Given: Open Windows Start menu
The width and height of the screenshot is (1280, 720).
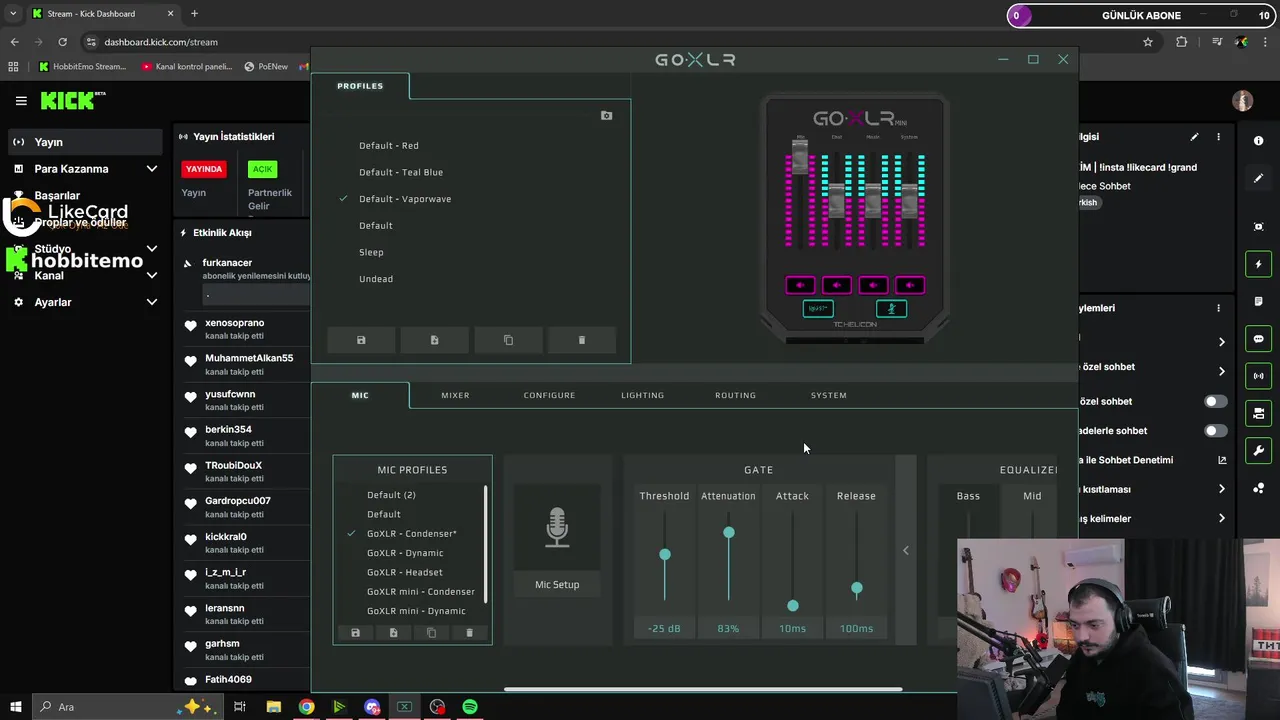Looking at the screenshot, I should coord(16,707).
